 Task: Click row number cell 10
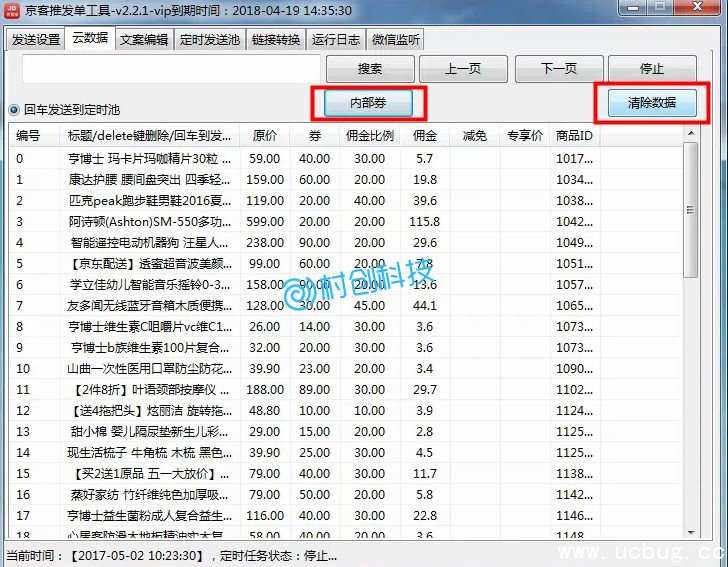tap(23, 369)
